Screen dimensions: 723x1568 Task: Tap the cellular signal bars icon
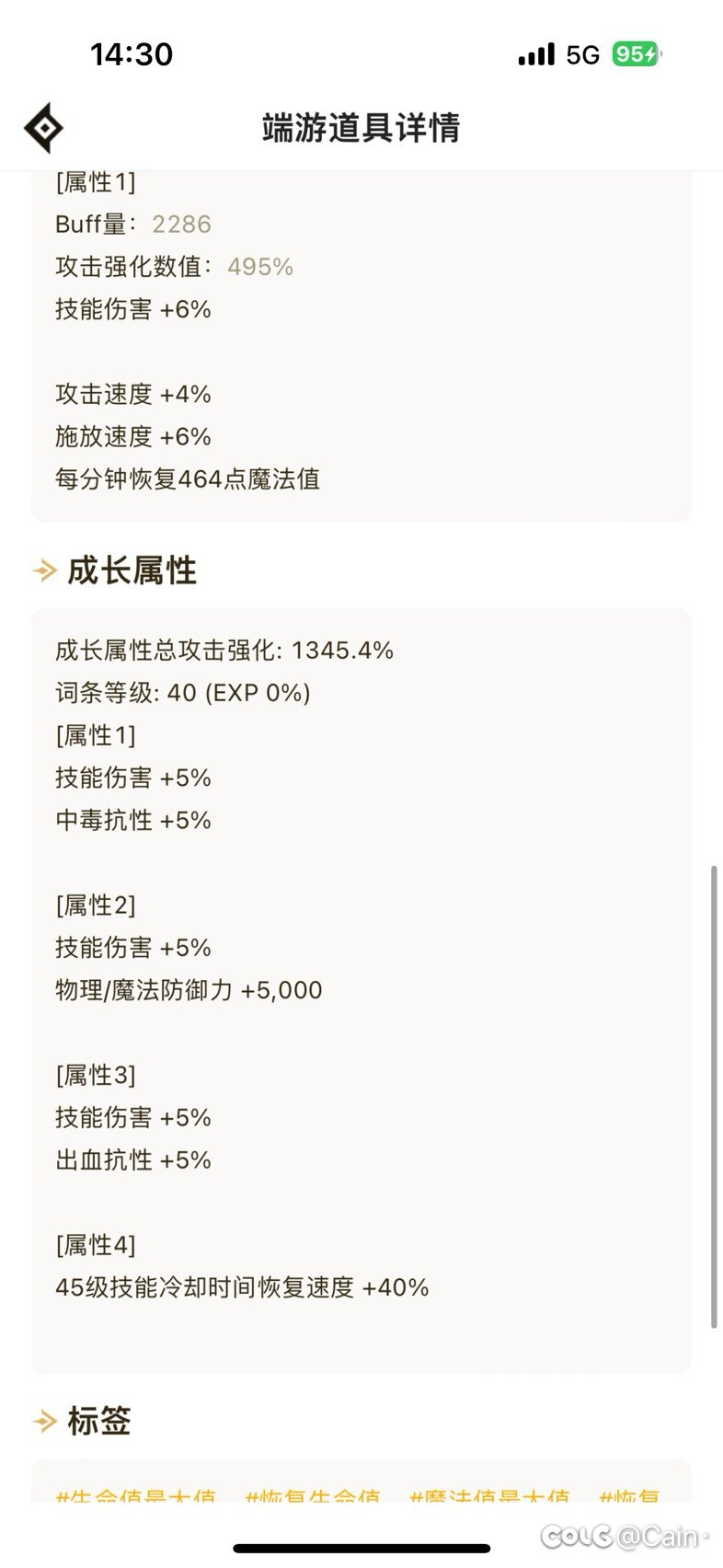pos(536,55)
